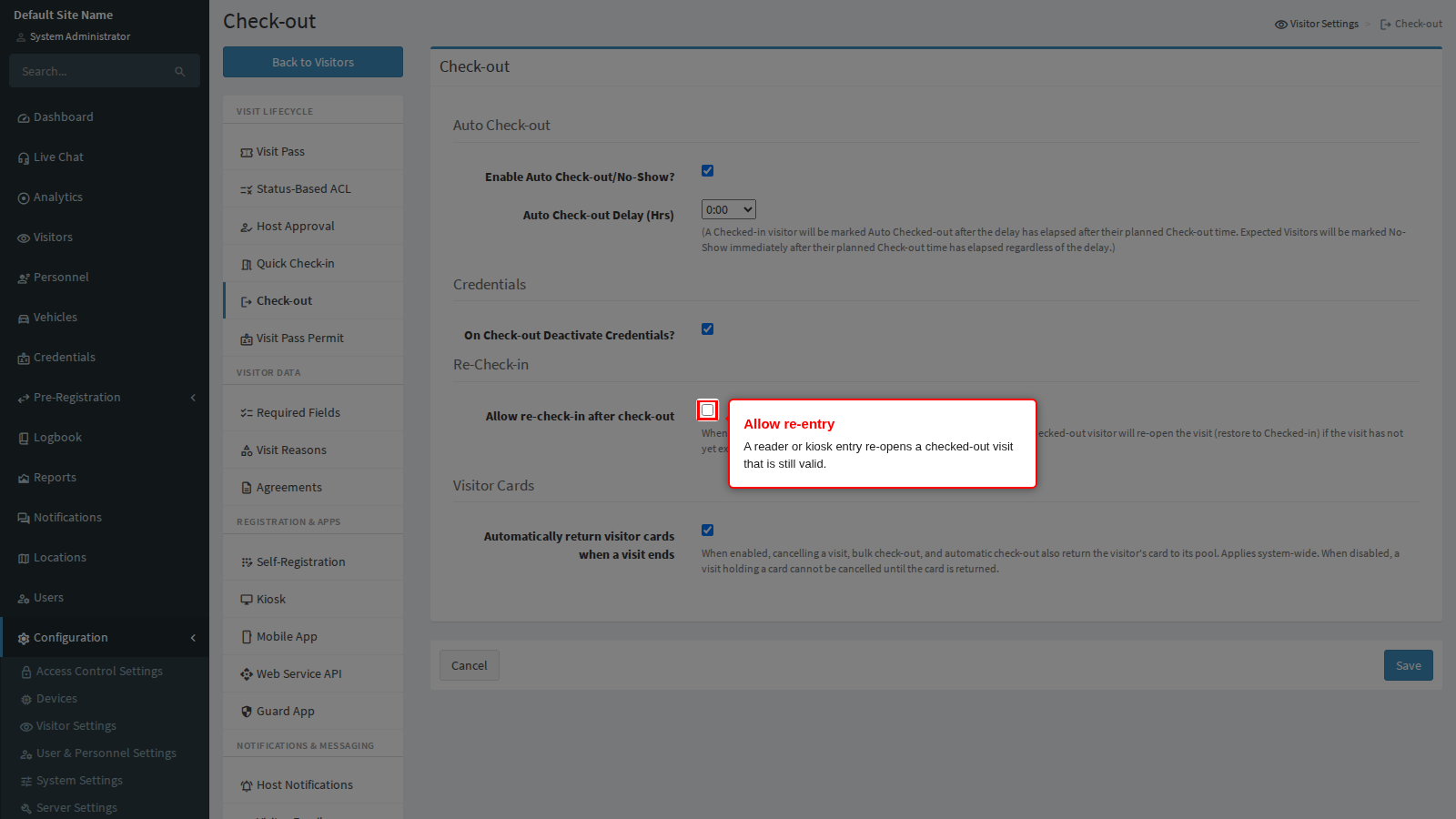Open Logbook icon in sidebar

[24, 439]
